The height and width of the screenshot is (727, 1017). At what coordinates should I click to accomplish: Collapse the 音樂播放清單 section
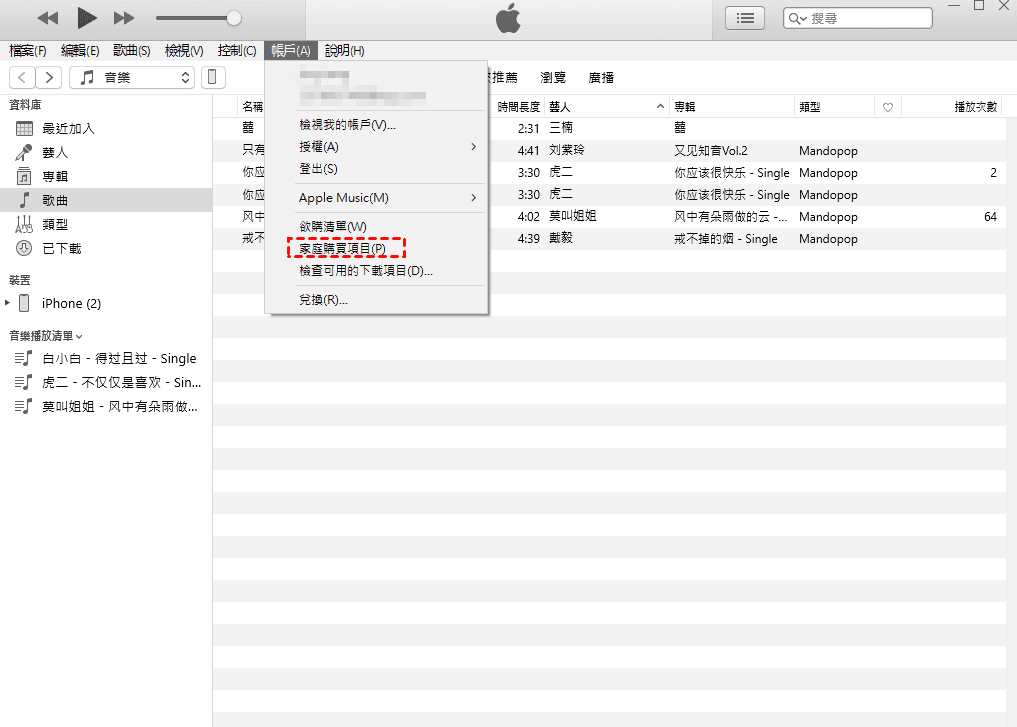point(79,336)
